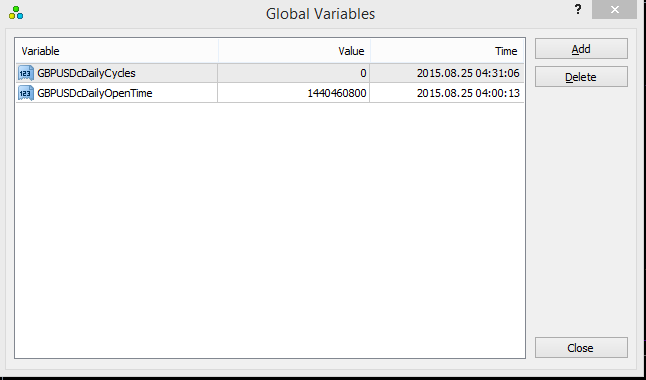
Task: Click the time 2015.08.25 04:00:13
Action: click(468, 93)
